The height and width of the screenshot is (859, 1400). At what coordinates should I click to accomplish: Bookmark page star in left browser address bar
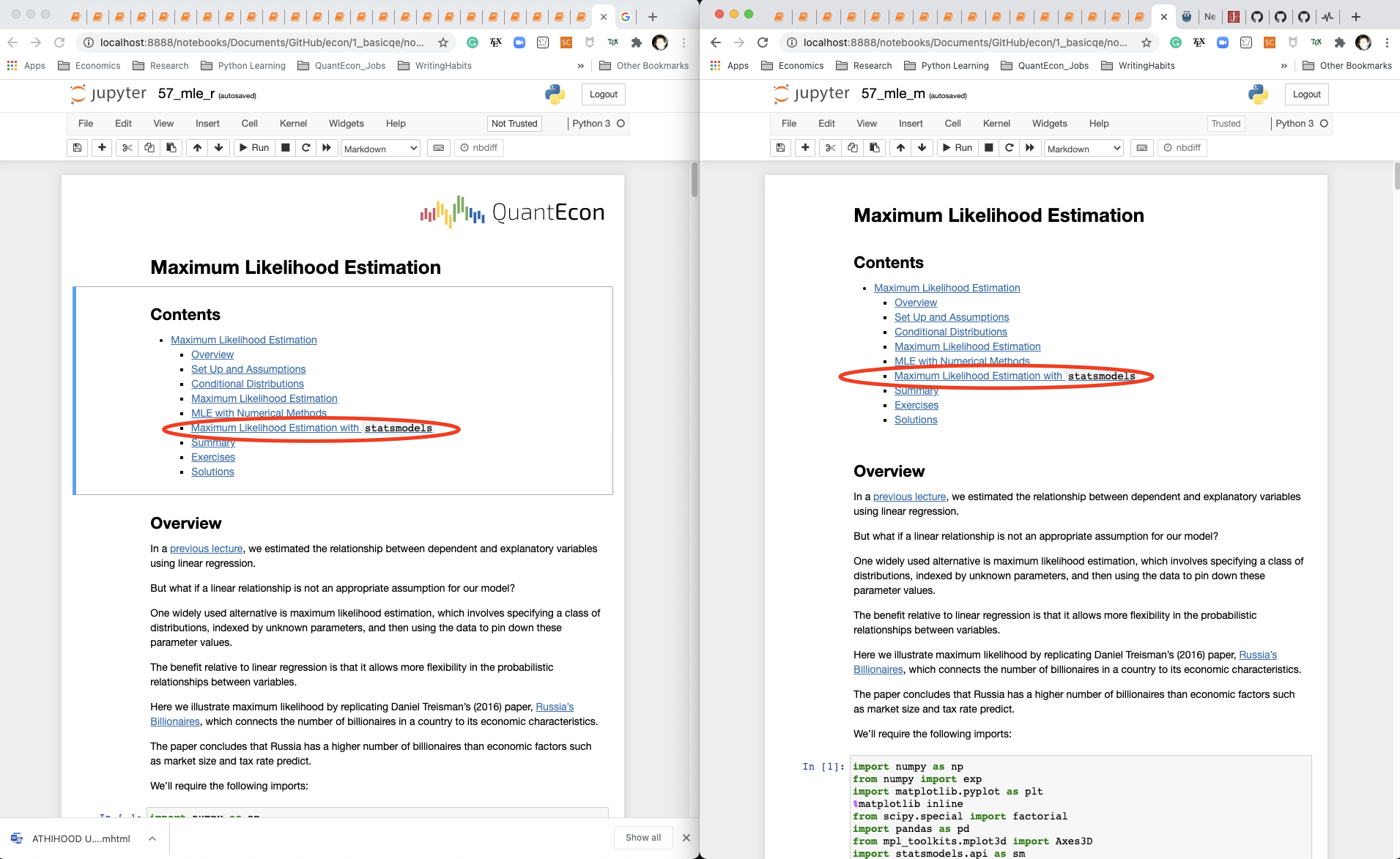(443, 42)
